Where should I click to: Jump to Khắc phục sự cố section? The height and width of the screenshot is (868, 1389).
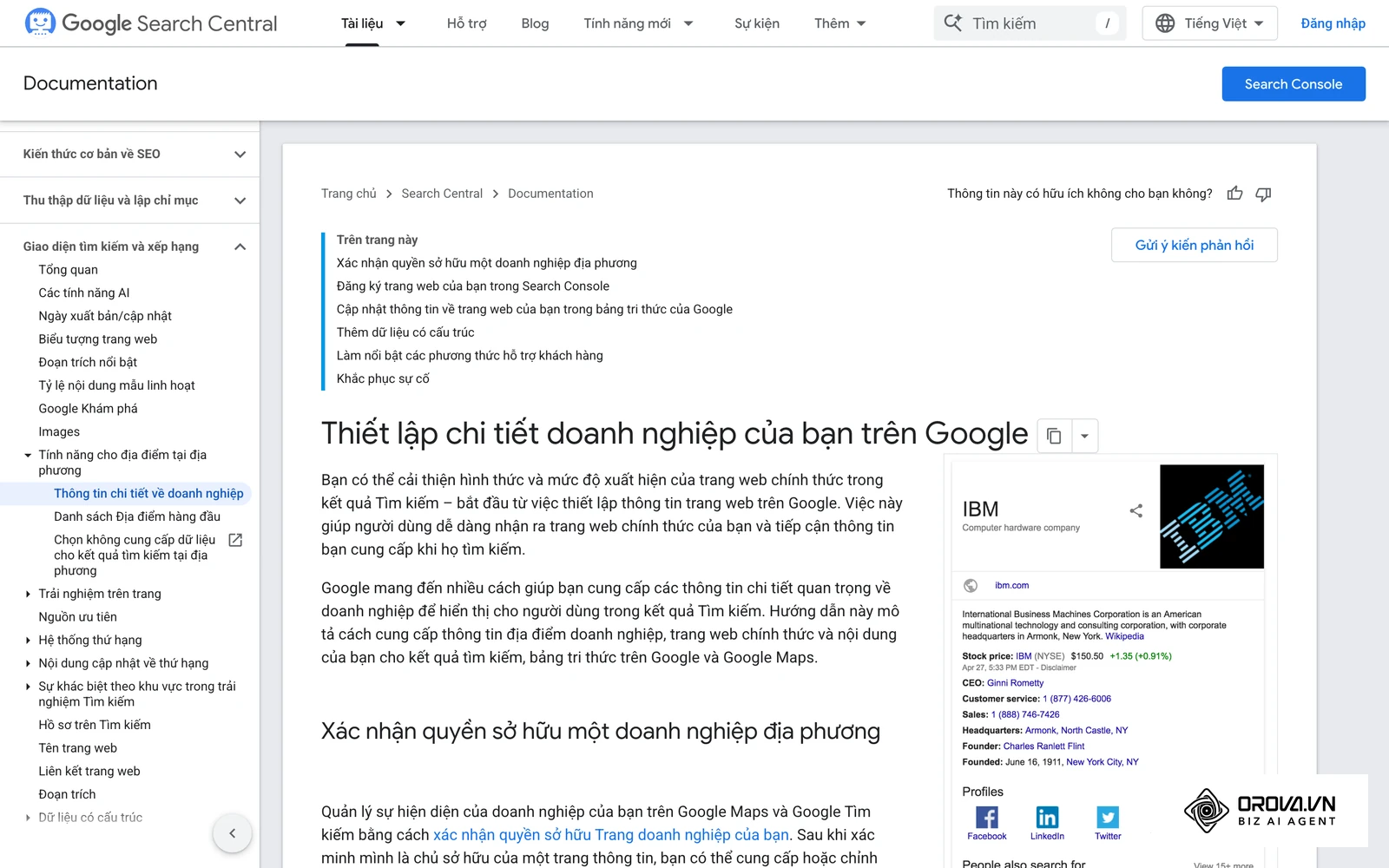click(383, 378)
